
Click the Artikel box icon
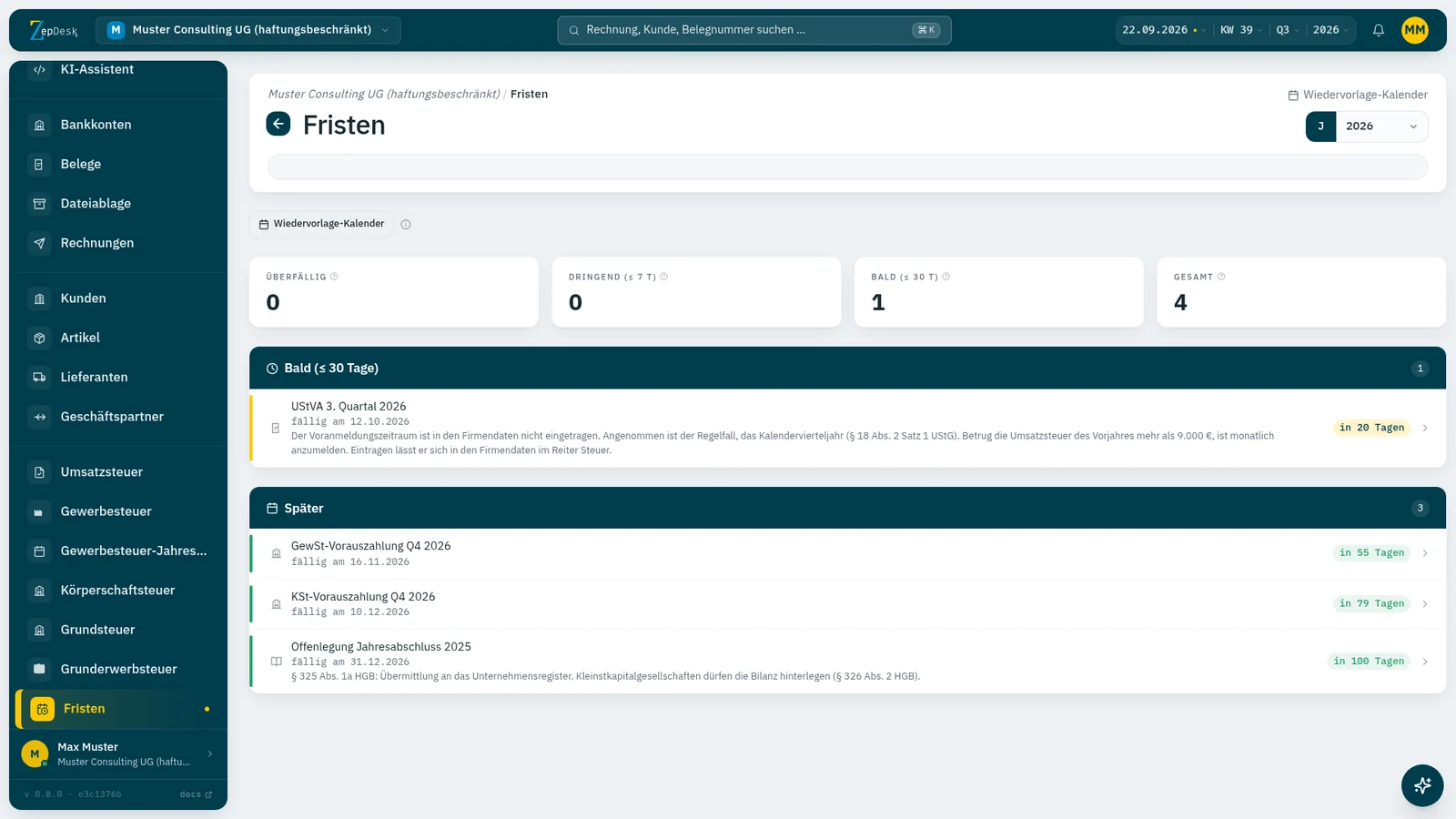[x=39, y=338]
